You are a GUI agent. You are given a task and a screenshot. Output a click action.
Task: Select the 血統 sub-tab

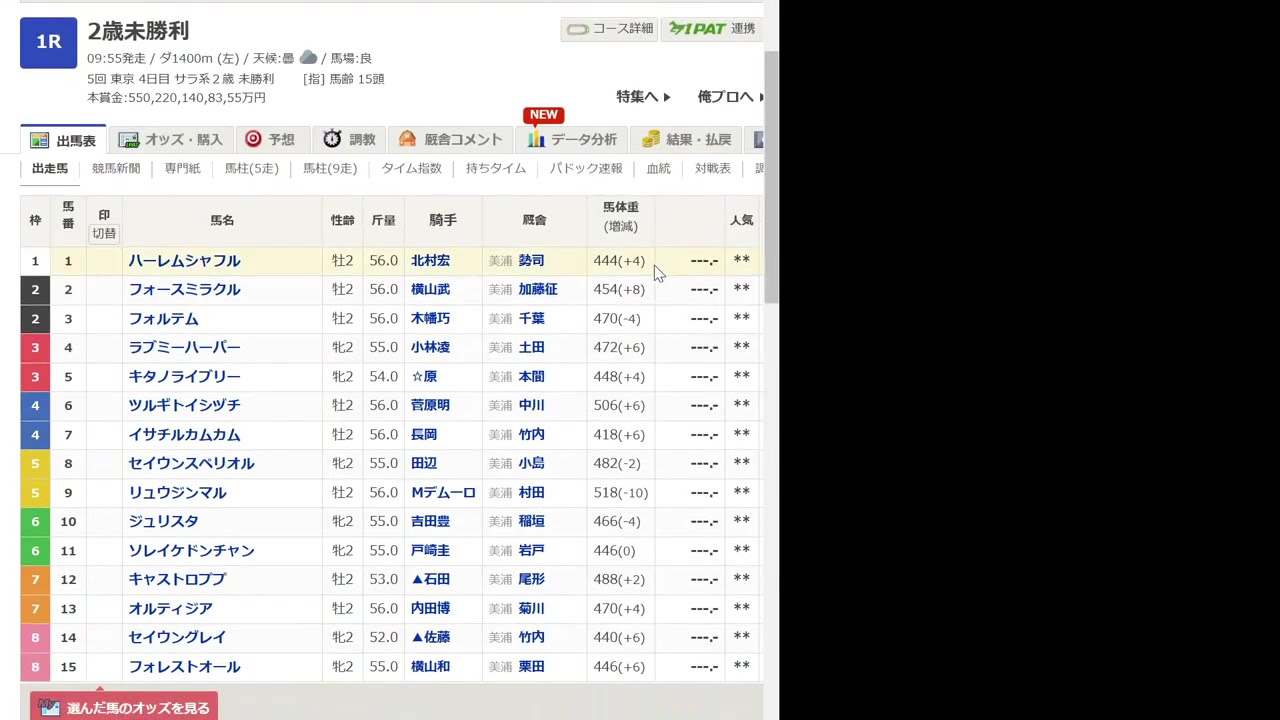point(658,168)
